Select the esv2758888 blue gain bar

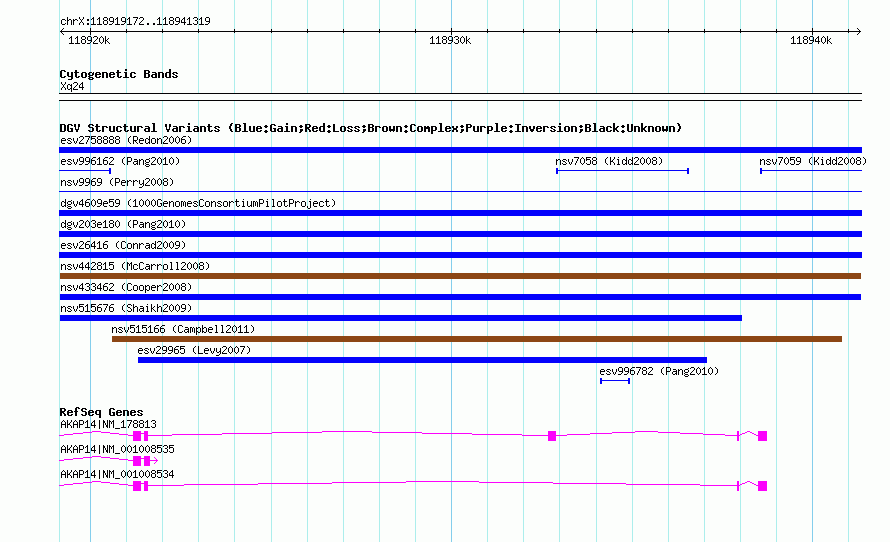click(x=460, y=150)
